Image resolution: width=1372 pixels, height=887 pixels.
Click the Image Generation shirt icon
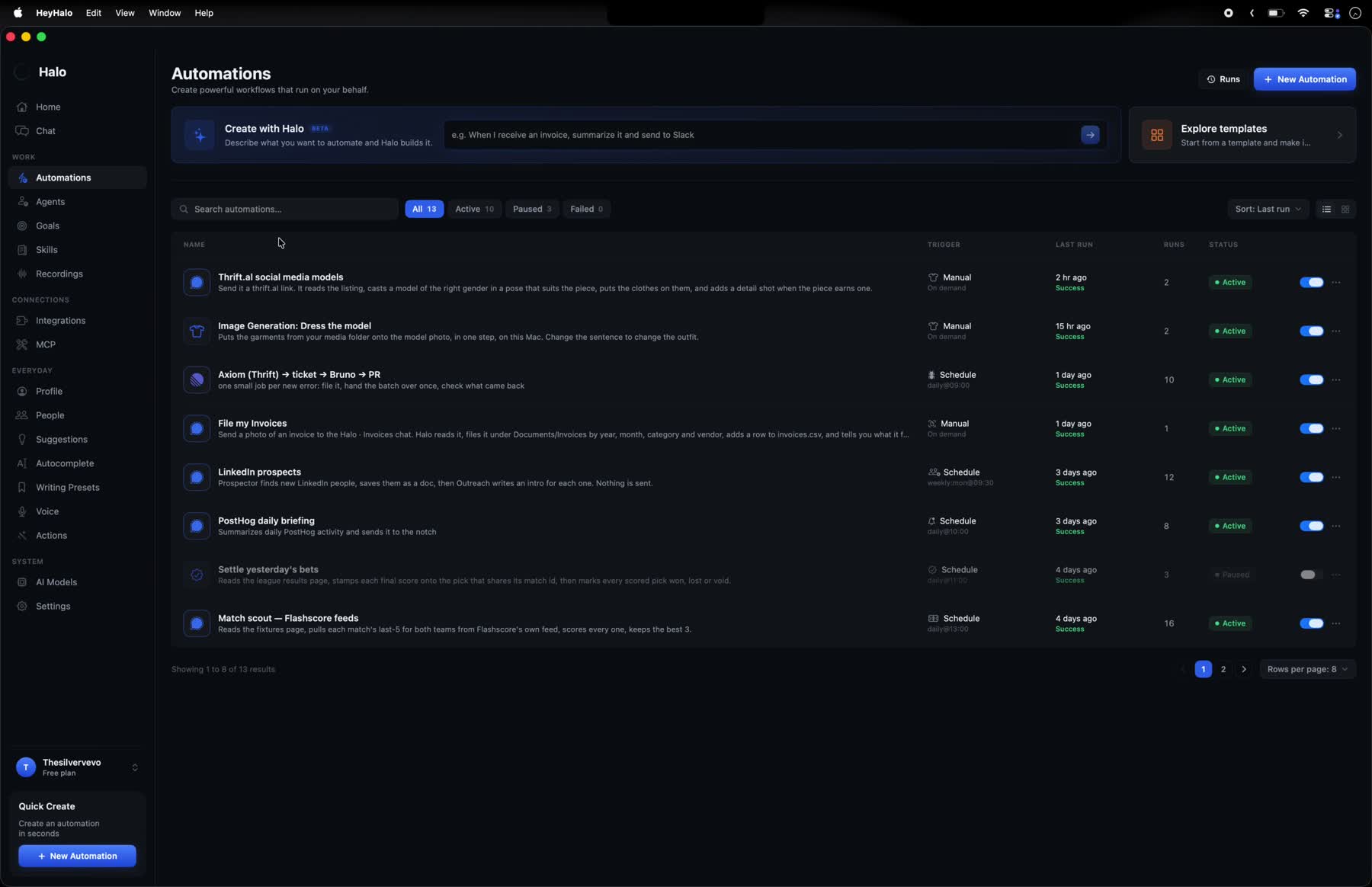(197, 331)
